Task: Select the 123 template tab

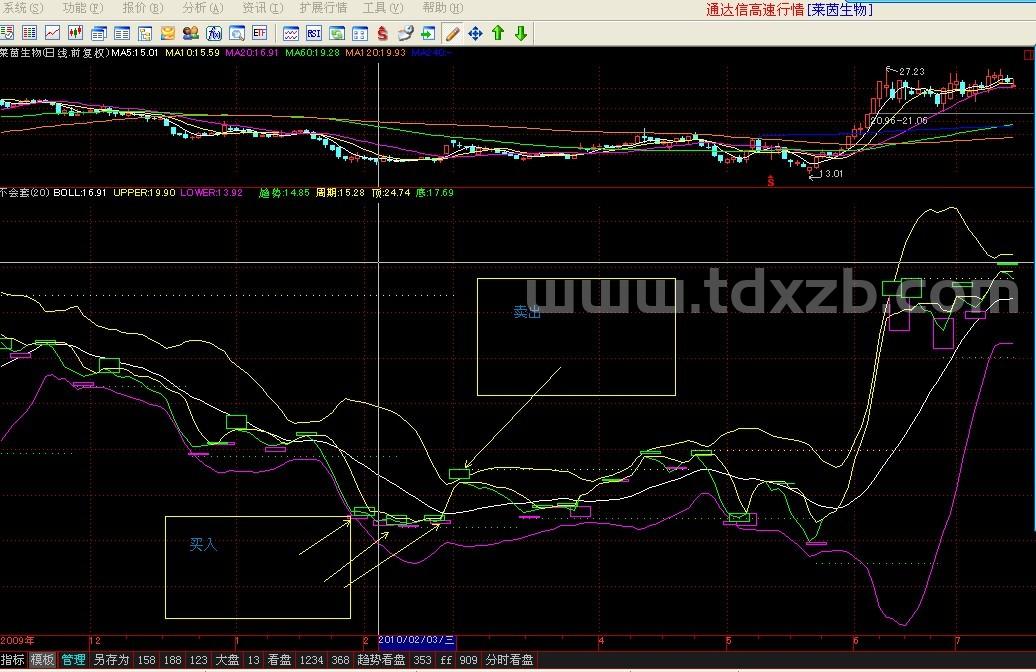Action: click(x=198, y=659)
